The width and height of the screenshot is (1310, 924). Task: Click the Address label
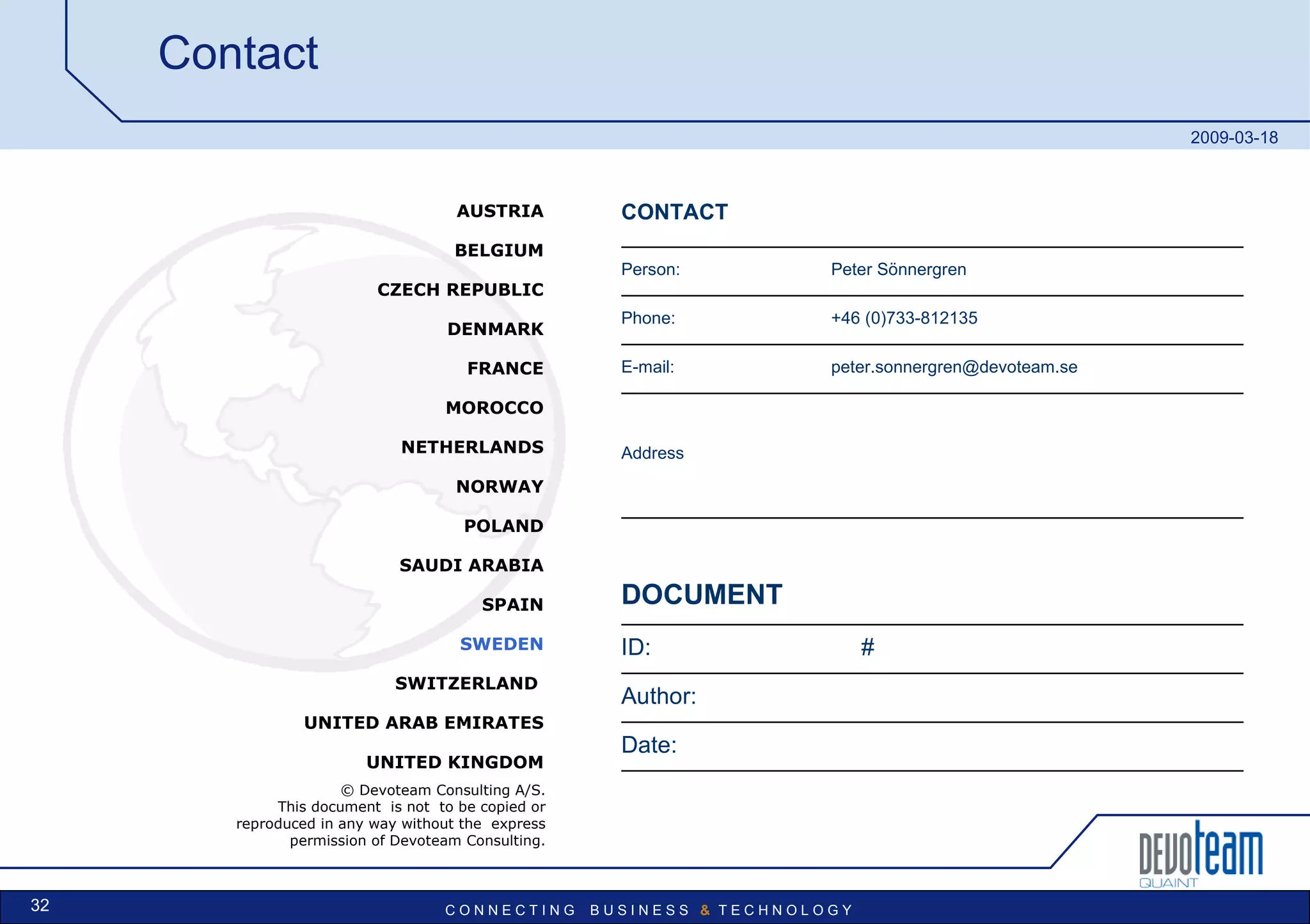(x=652, y=453)
